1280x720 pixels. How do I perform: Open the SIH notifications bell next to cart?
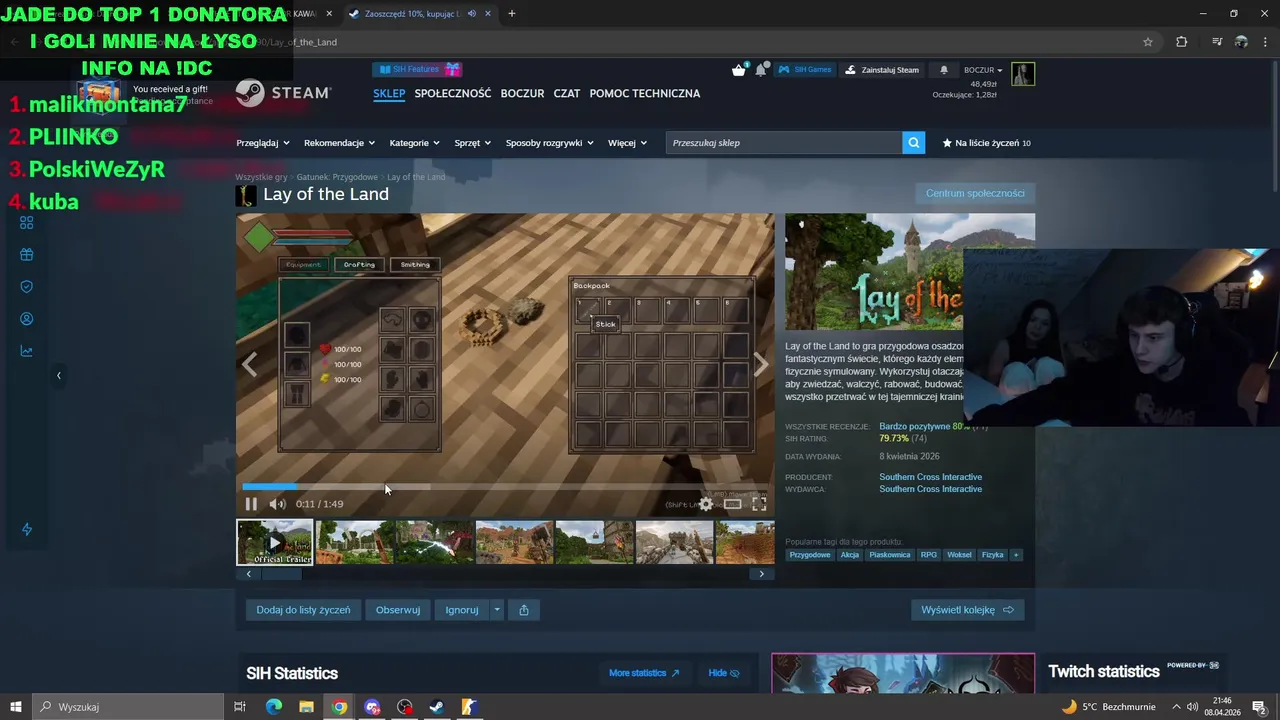[x=761, y=70]
